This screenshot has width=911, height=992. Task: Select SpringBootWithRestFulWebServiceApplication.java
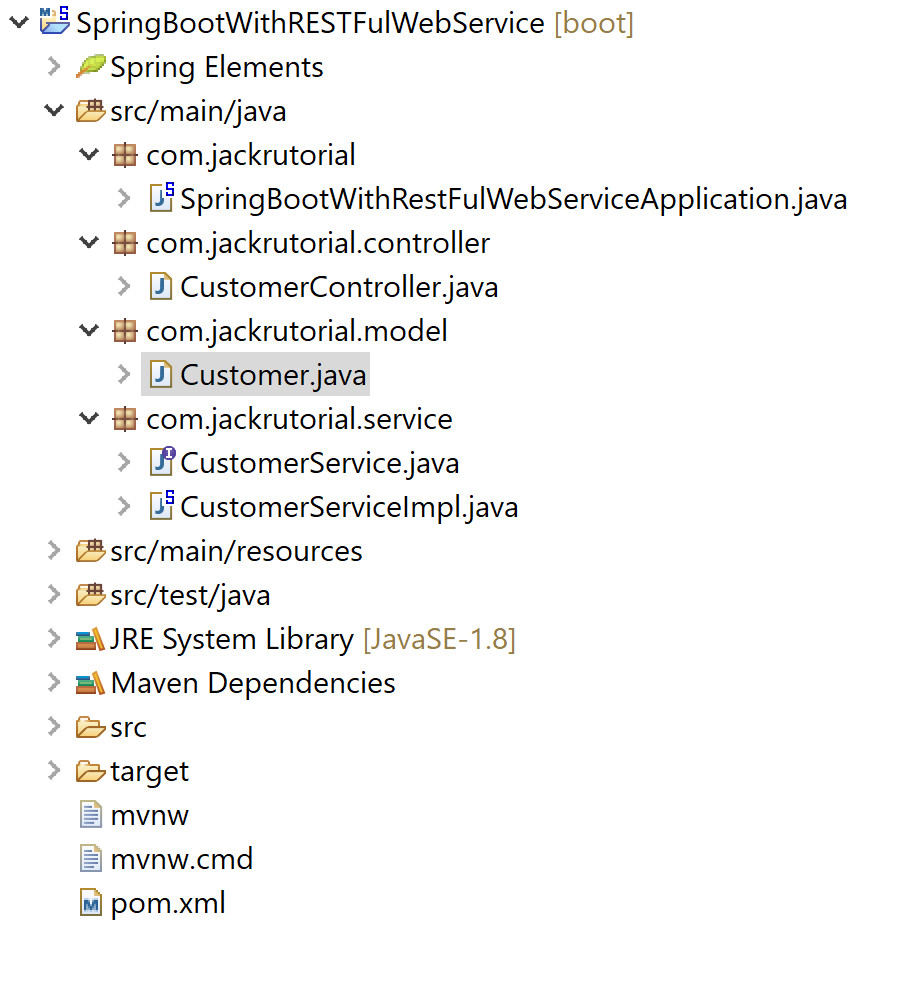point(513,199)
